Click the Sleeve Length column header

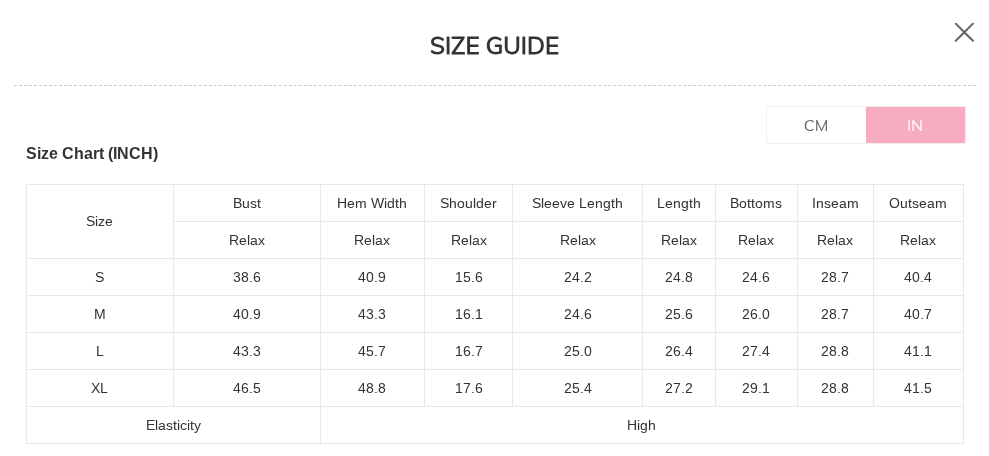(577, 203)
